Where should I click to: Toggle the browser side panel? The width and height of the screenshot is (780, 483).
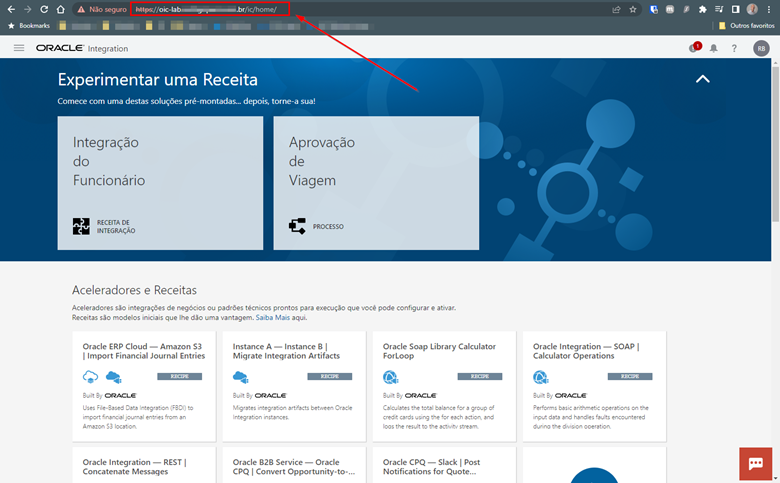point(735,9)
